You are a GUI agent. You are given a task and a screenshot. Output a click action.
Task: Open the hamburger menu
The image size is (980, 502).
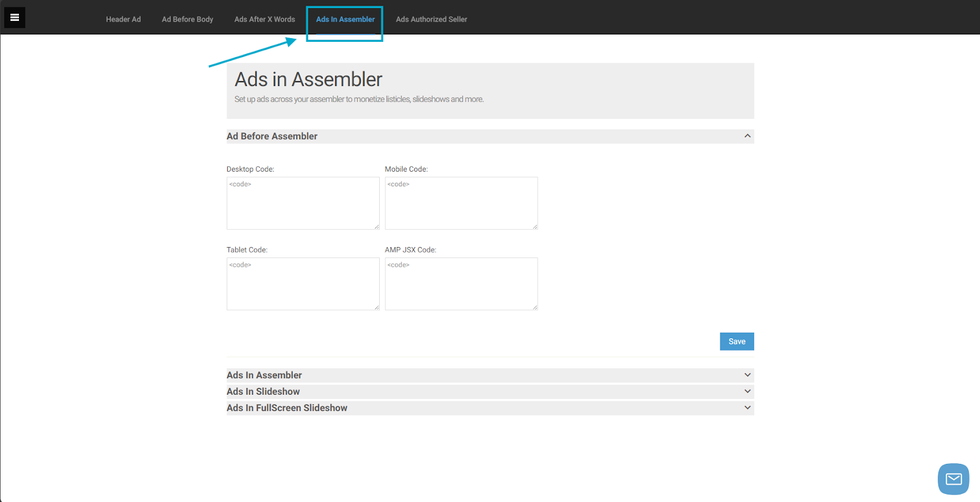(x=14, y=17)
